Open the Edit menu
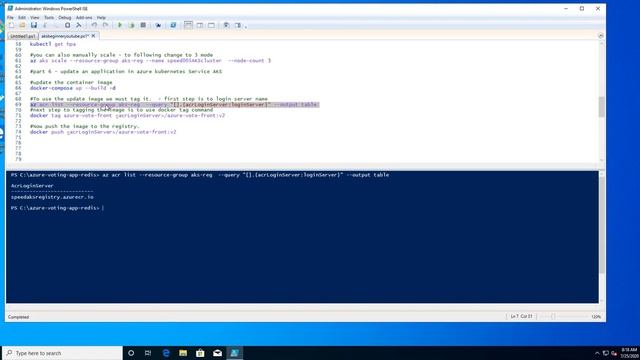 22,18
